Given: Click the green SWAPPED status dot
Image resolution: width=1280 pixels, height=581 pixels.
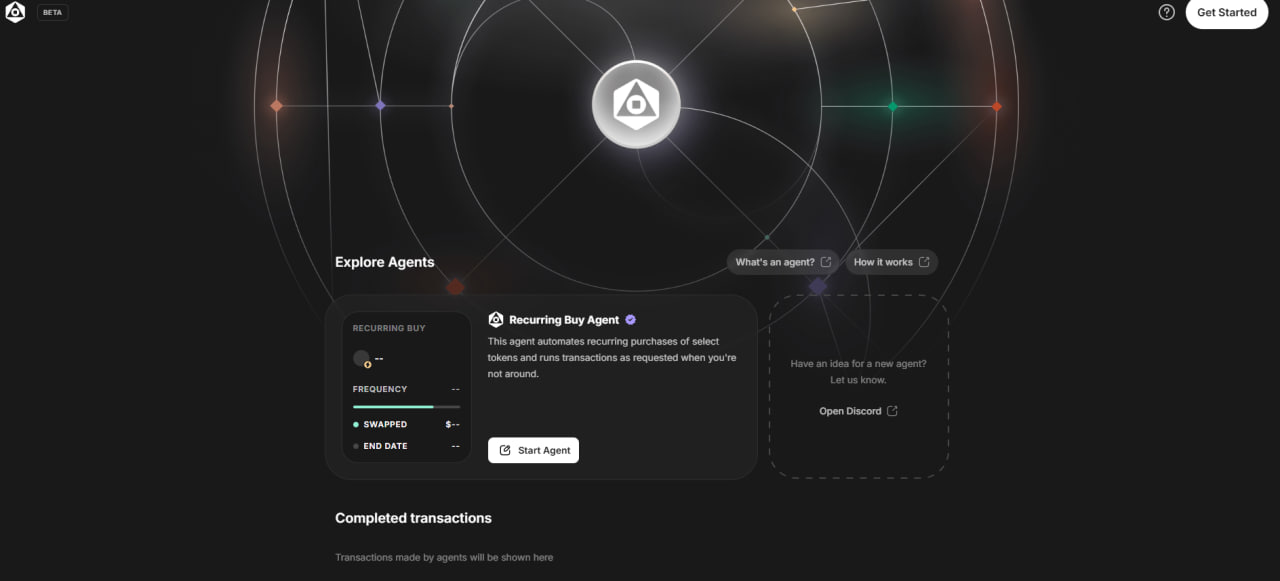Looking at the screenshot, I should (355, 424).
